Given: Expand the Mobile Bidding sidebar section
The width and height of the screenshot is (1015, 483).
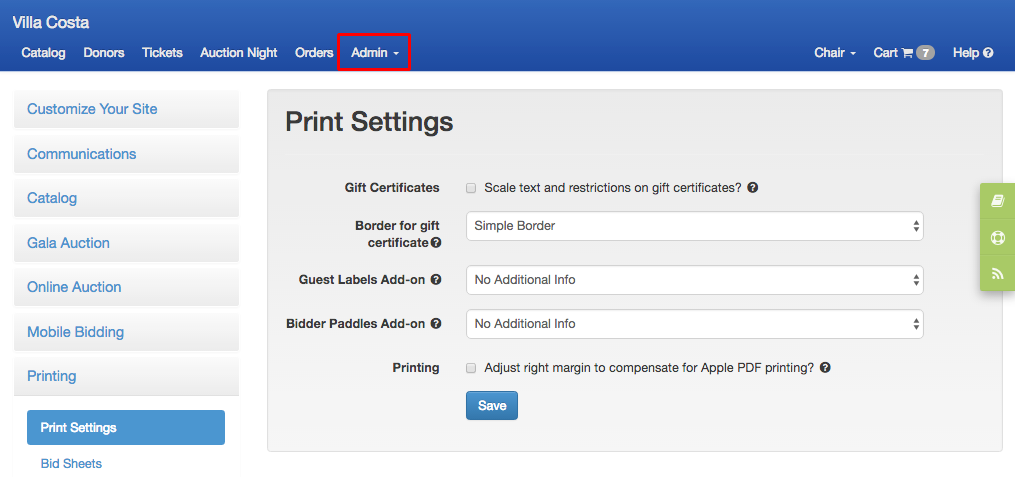Looking at the screenshot, I should (126, 332).
